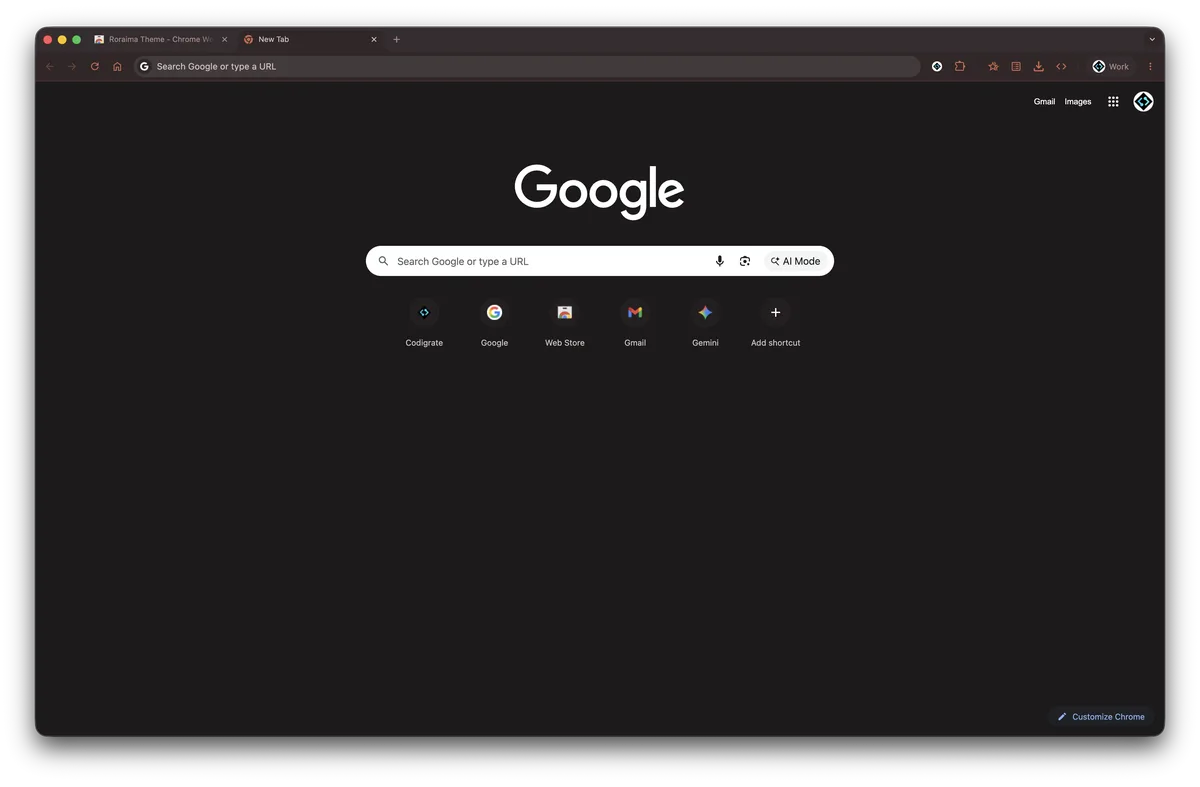This screenshot has height=787, width=1200.
Task: Open Customize Chrome panel
Action: tap(1101, 717)
